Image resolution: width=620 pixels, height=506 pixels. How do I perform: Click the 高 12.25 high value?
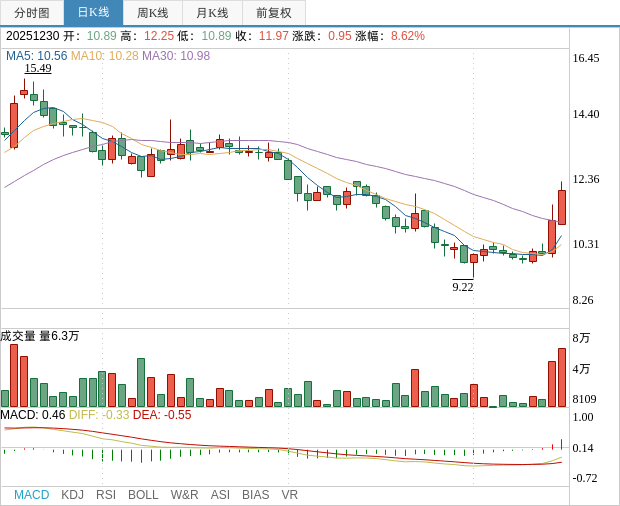(147, 36)
